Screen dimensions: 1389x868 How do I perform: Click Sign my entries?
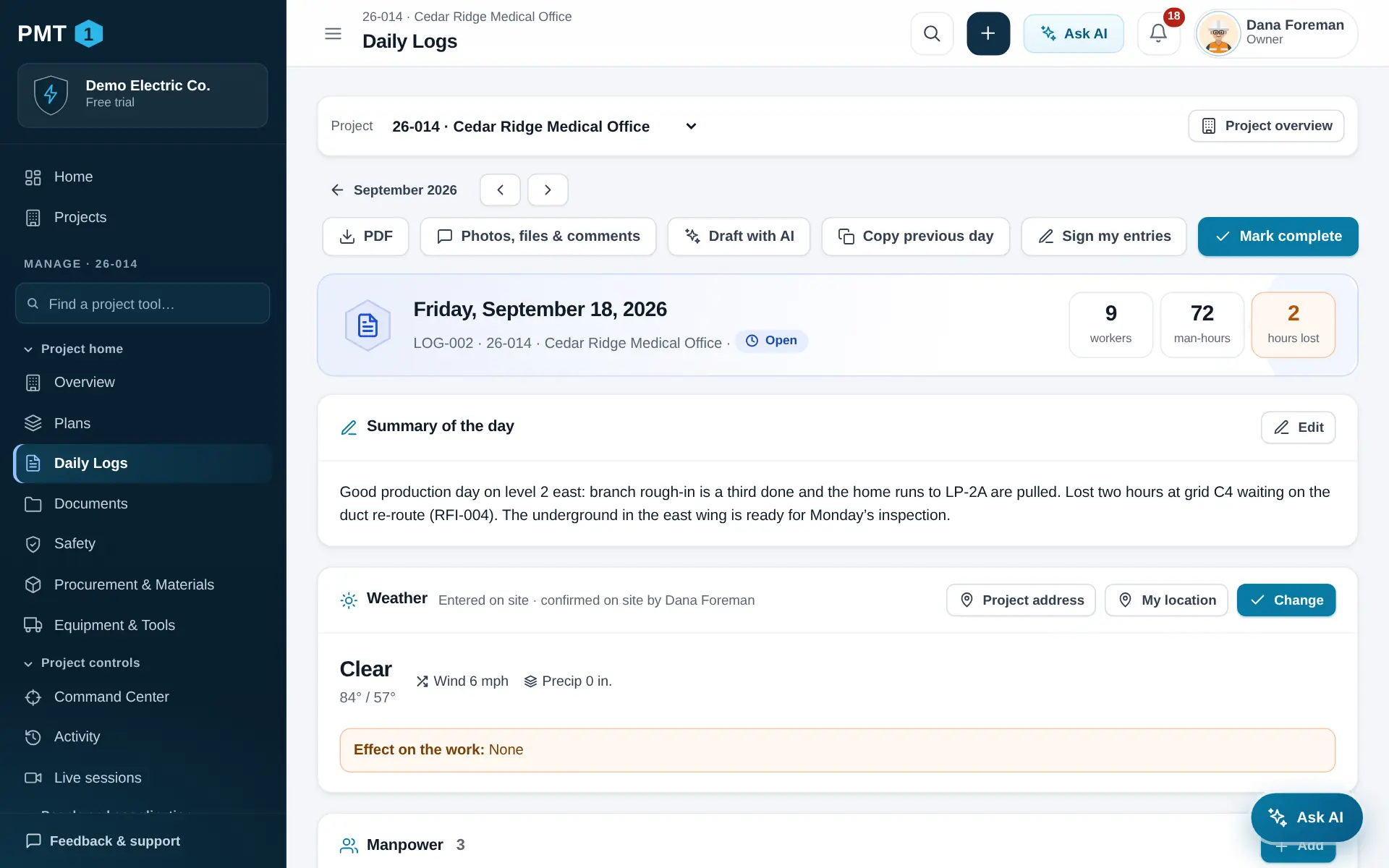tap(1104, 237)
